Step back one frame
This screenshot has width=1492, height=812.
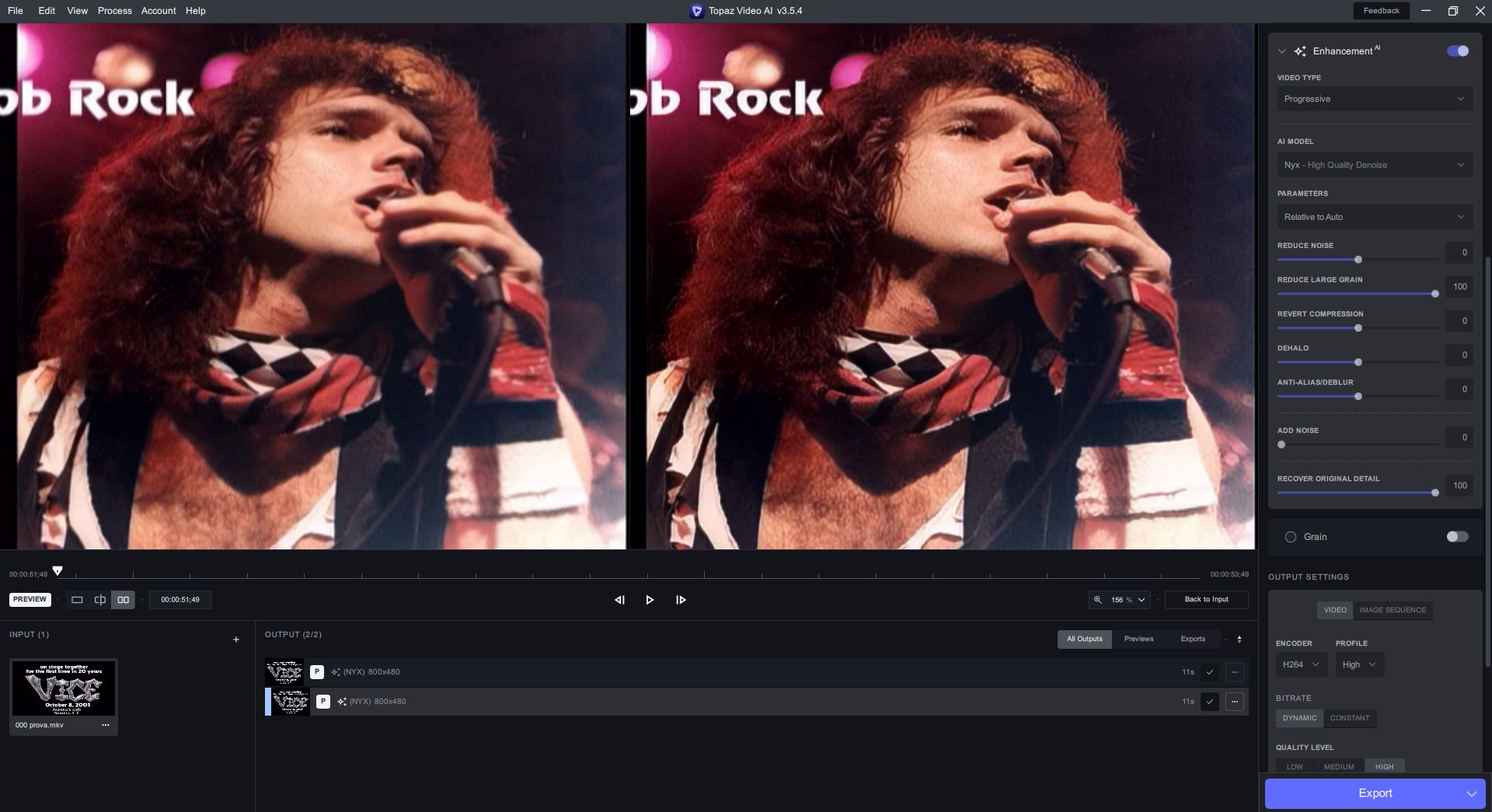(x=619, y=600)
